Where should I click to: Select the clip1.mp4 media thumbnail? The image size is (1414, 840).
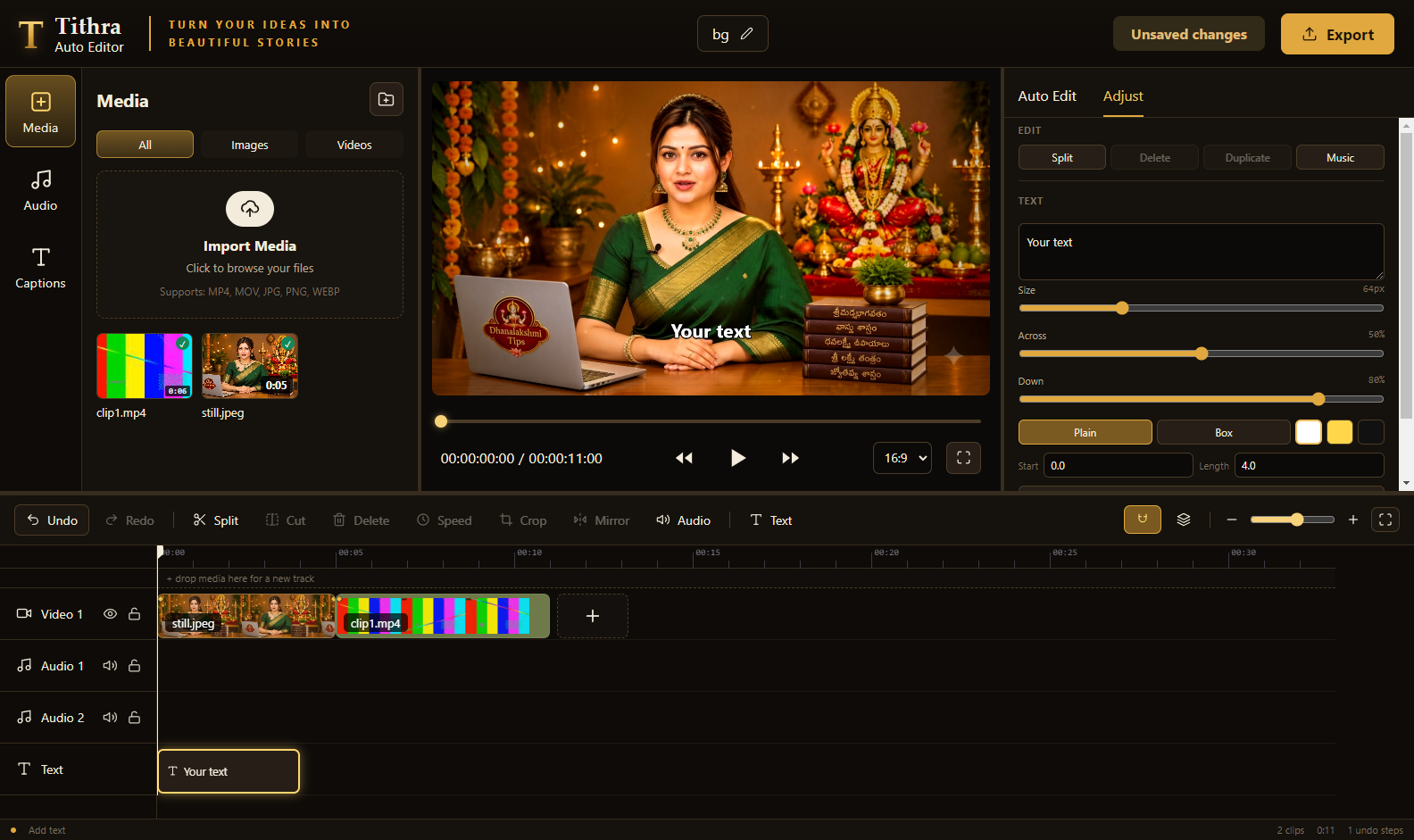coord(145,366)
